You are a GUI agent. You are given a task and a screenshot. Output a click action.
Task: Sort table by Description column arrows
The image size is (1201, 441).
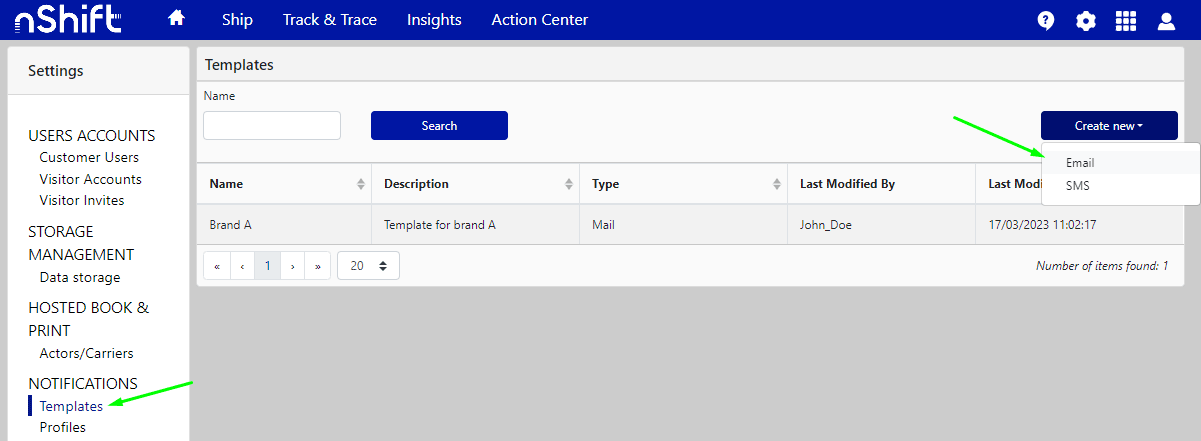[x=569, y=184]
